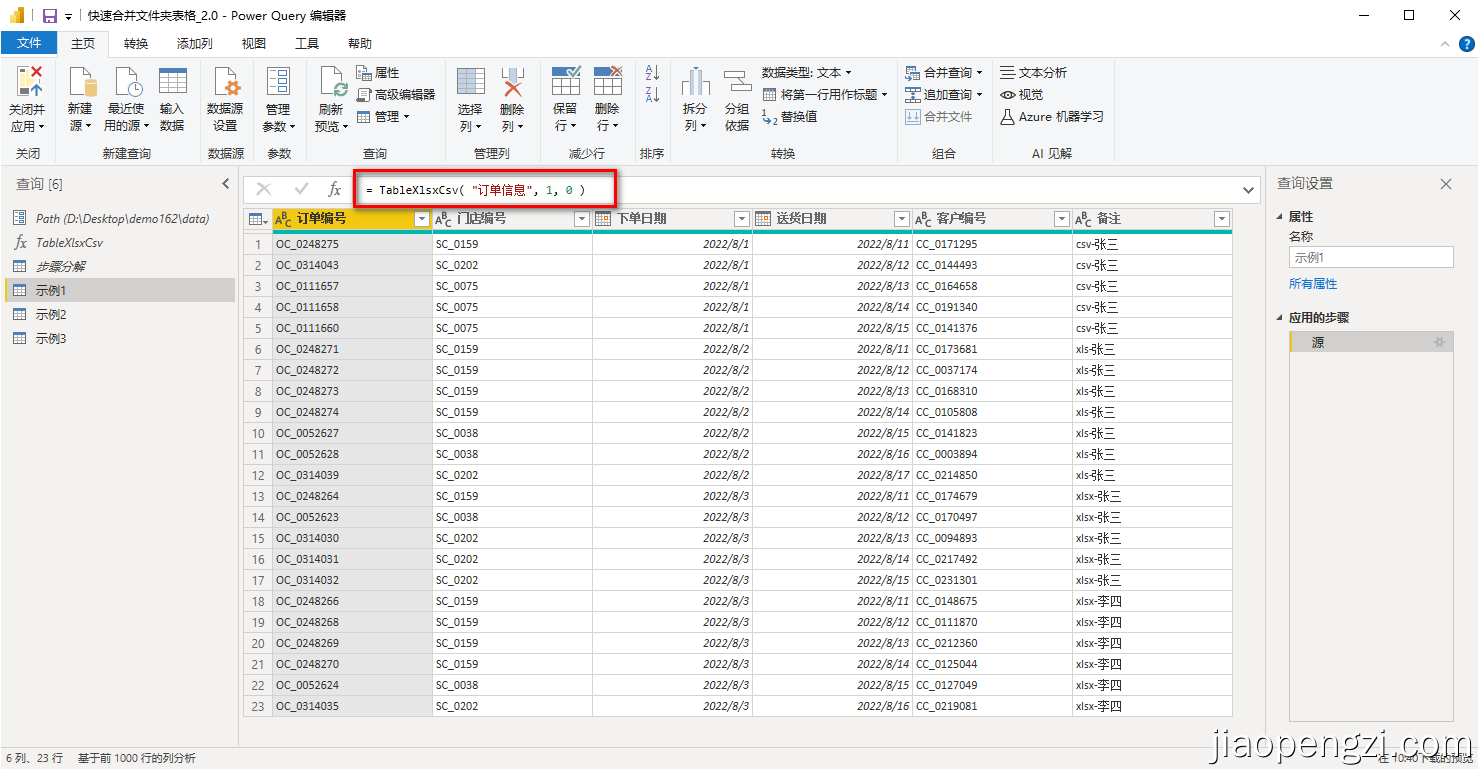The width and height of the screenshot is (1479, 770).
Task: Open the File (文件) tab
Action: 29,43
